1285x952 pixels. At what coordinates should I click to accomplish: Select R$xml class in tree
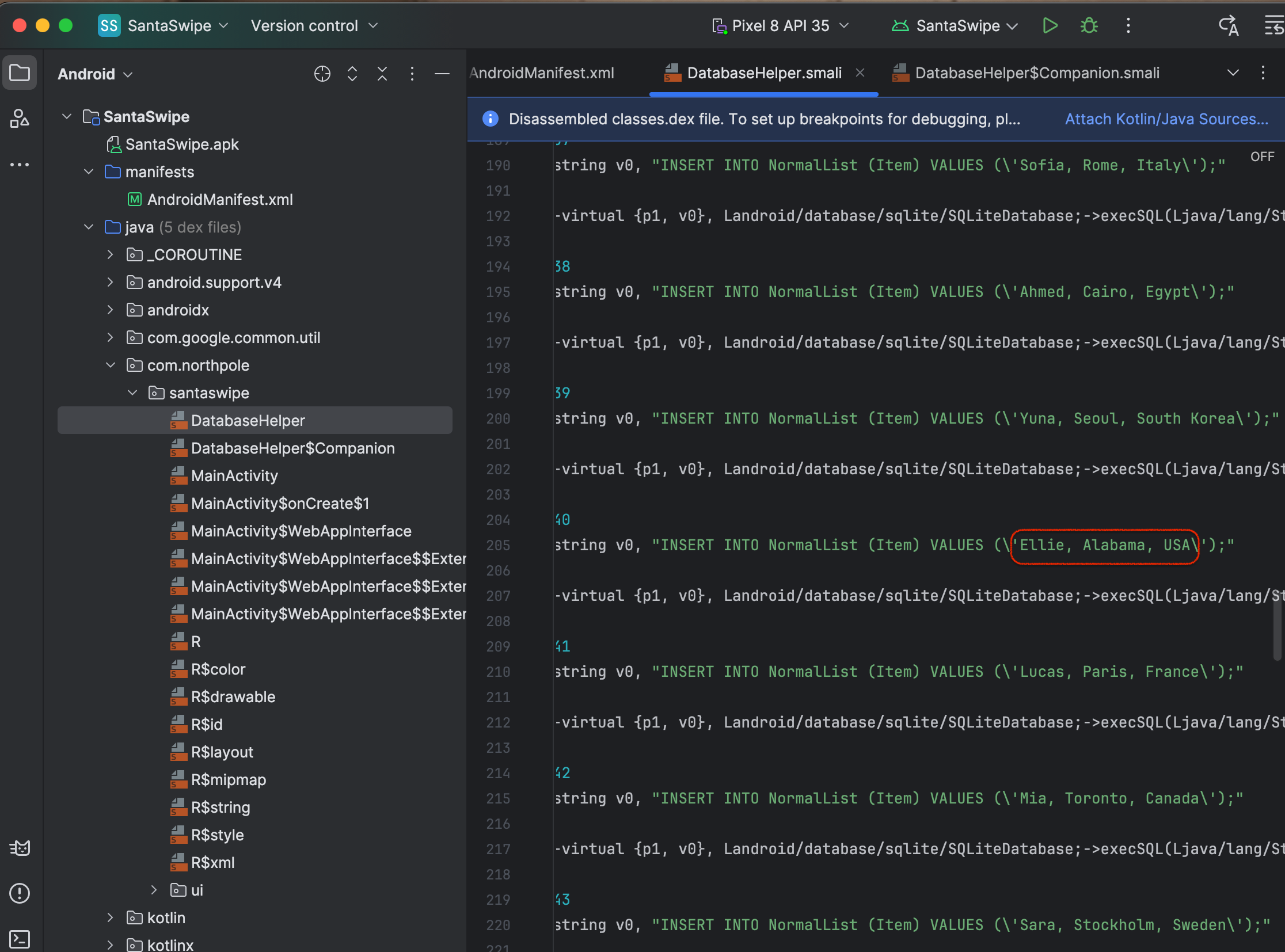pyautogui.click(x=202, y=863)
